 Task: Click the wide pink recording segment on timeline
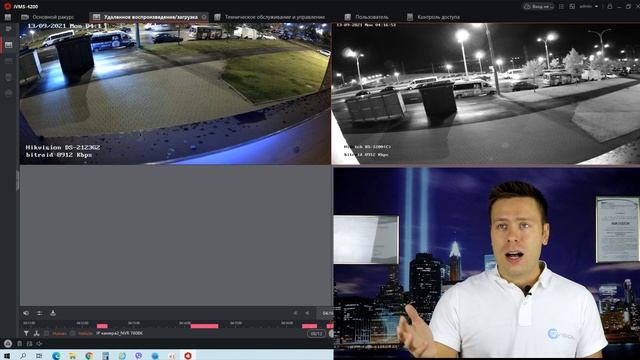[204, 326]
